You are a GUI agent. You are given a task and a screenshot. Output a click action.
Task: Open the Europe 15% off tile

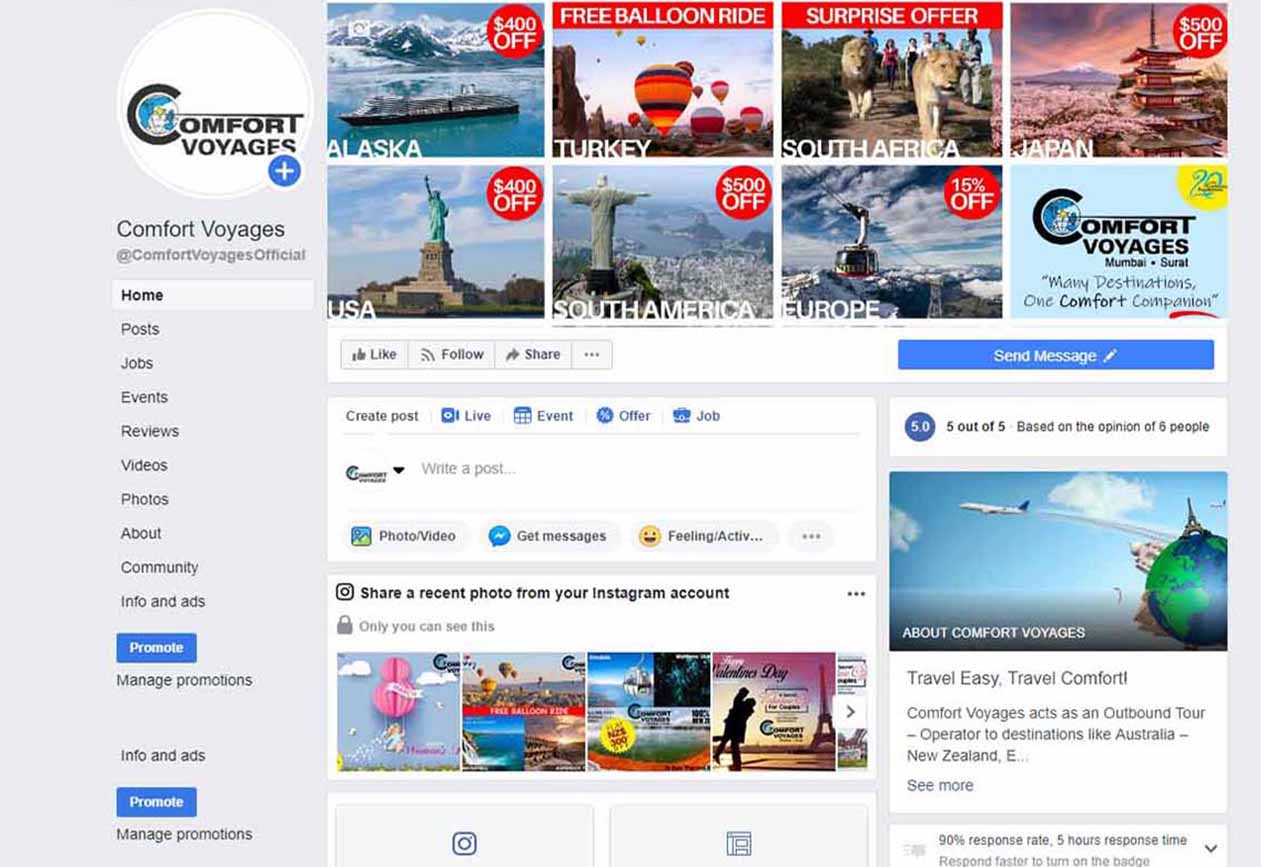(892, 243)
